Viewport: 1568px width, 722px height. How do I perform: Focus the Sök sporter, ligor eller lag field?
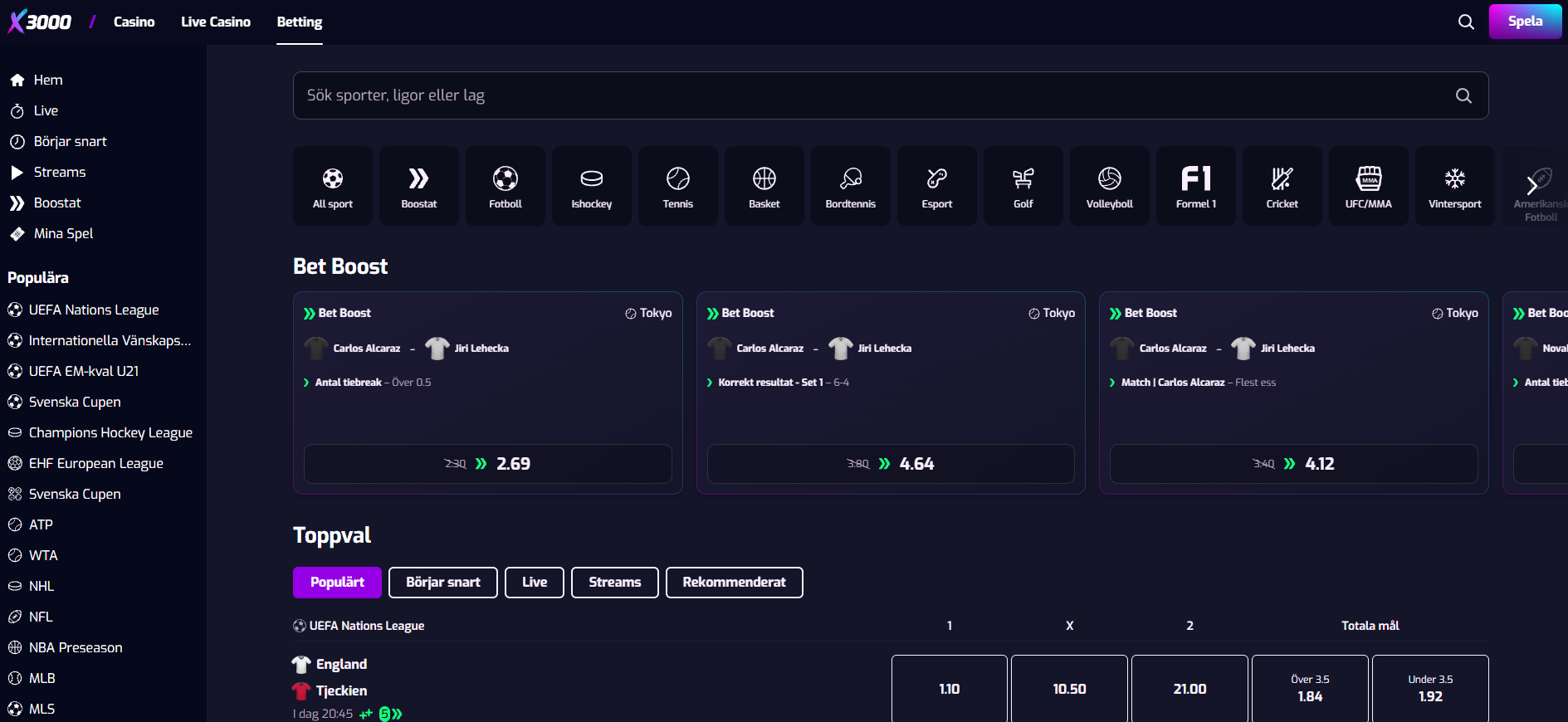pos(891,95)
